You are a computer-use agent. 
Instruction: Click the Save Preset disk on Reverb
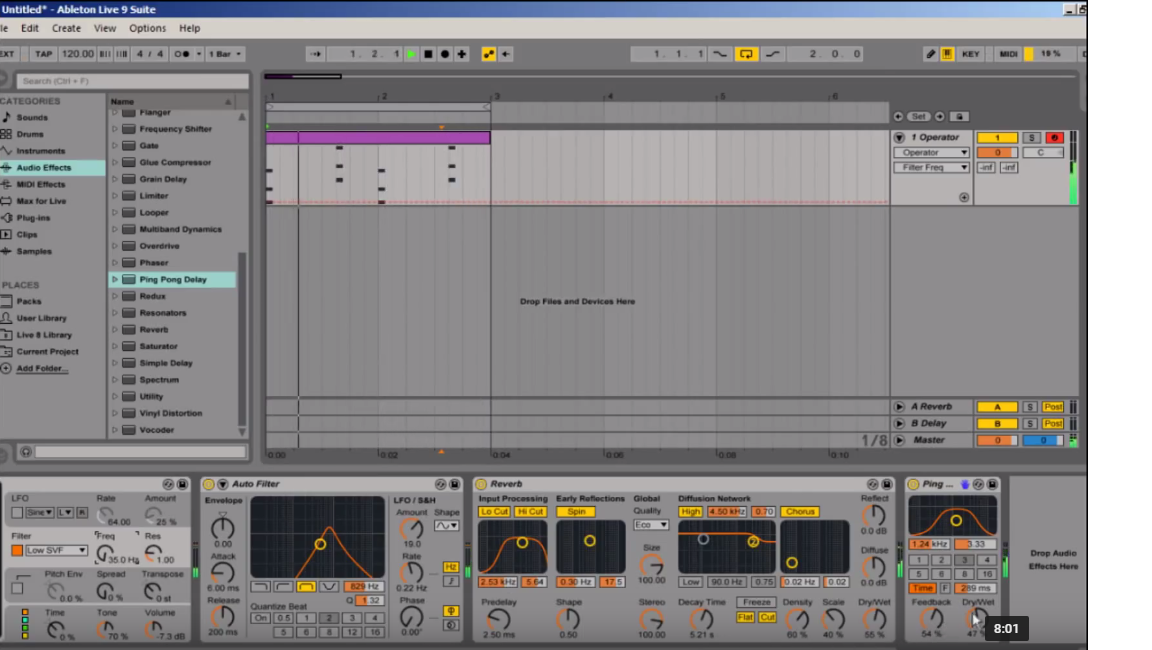(x=887, y=484)
